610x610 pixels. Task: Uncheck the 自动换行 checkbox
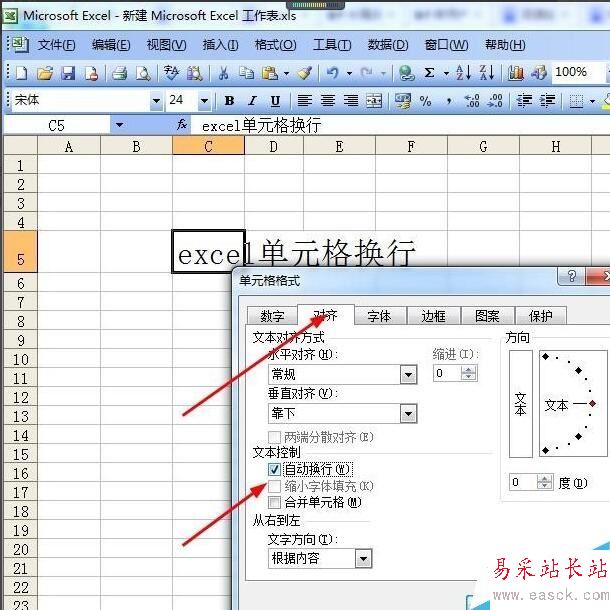click(x=274, y=470)
